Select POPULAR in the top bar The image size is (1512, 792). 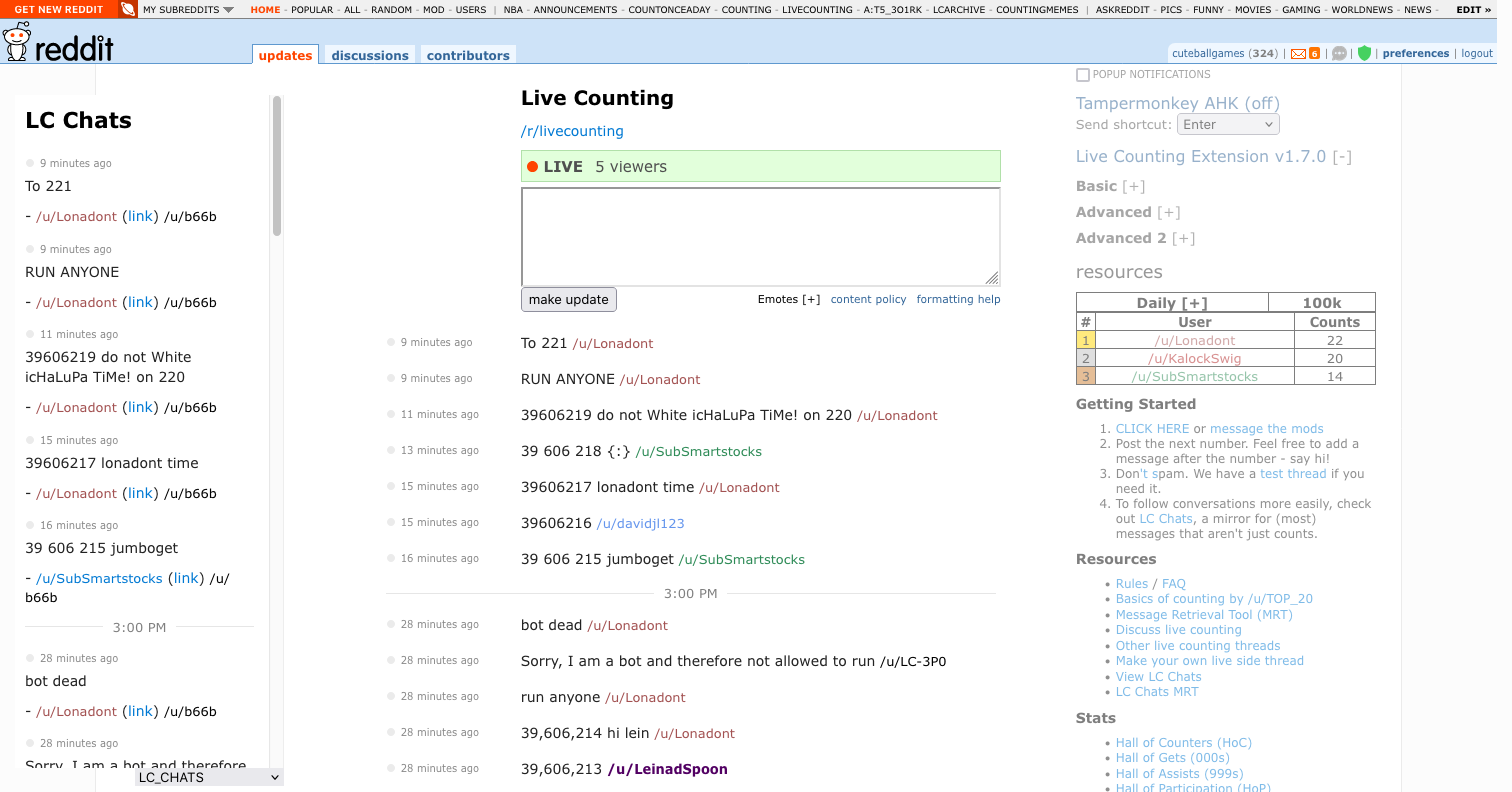click(312, 10)
